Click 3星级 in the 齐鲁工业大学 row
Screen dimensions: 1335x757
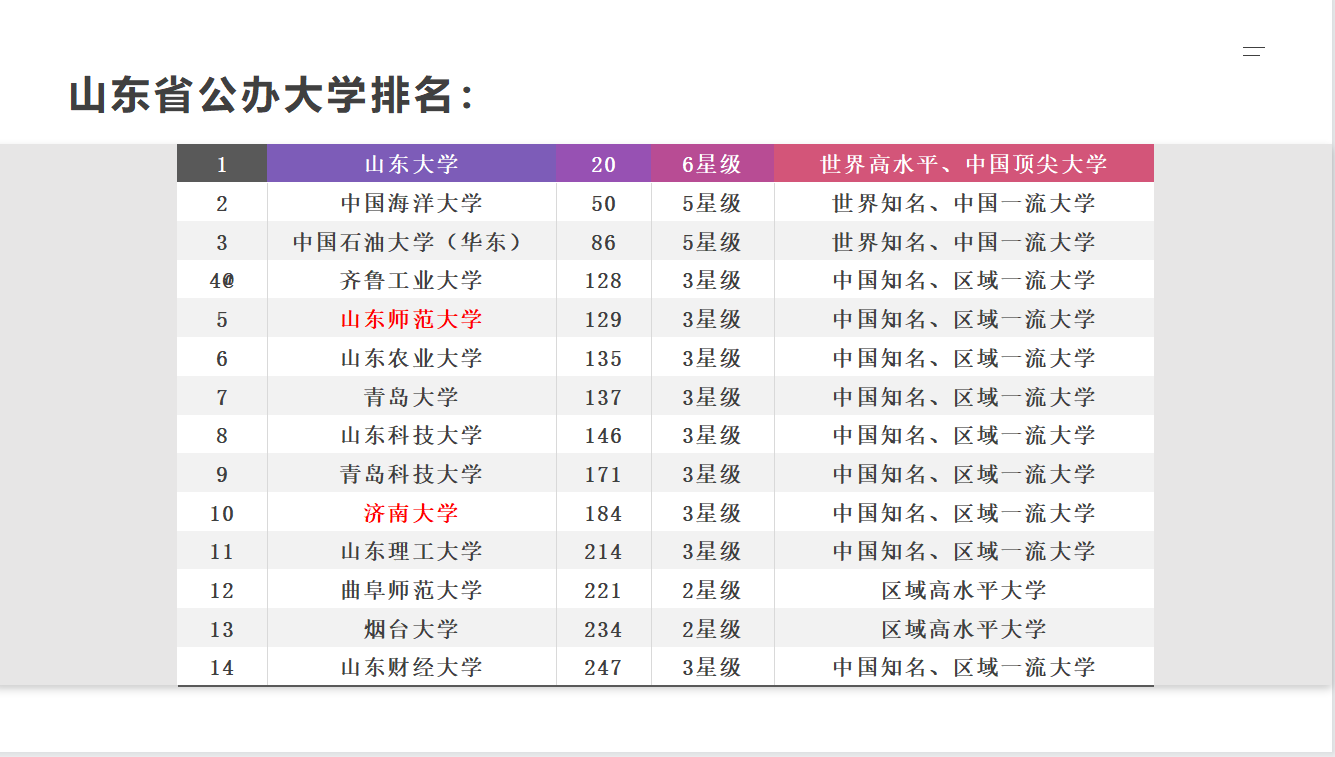tap(712, 280)
